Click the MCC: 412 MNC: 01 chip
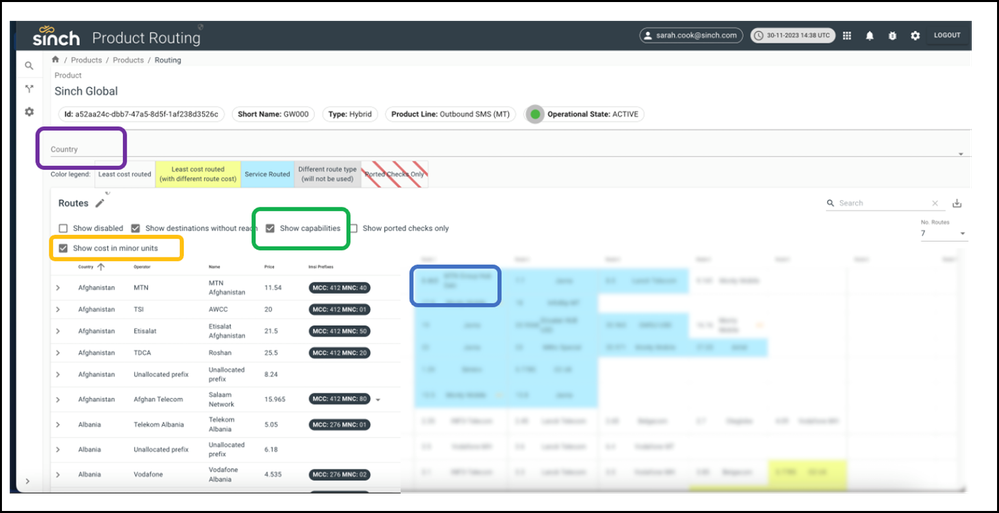The height and width of the screenshot is (513, 999). pos(339,310)
